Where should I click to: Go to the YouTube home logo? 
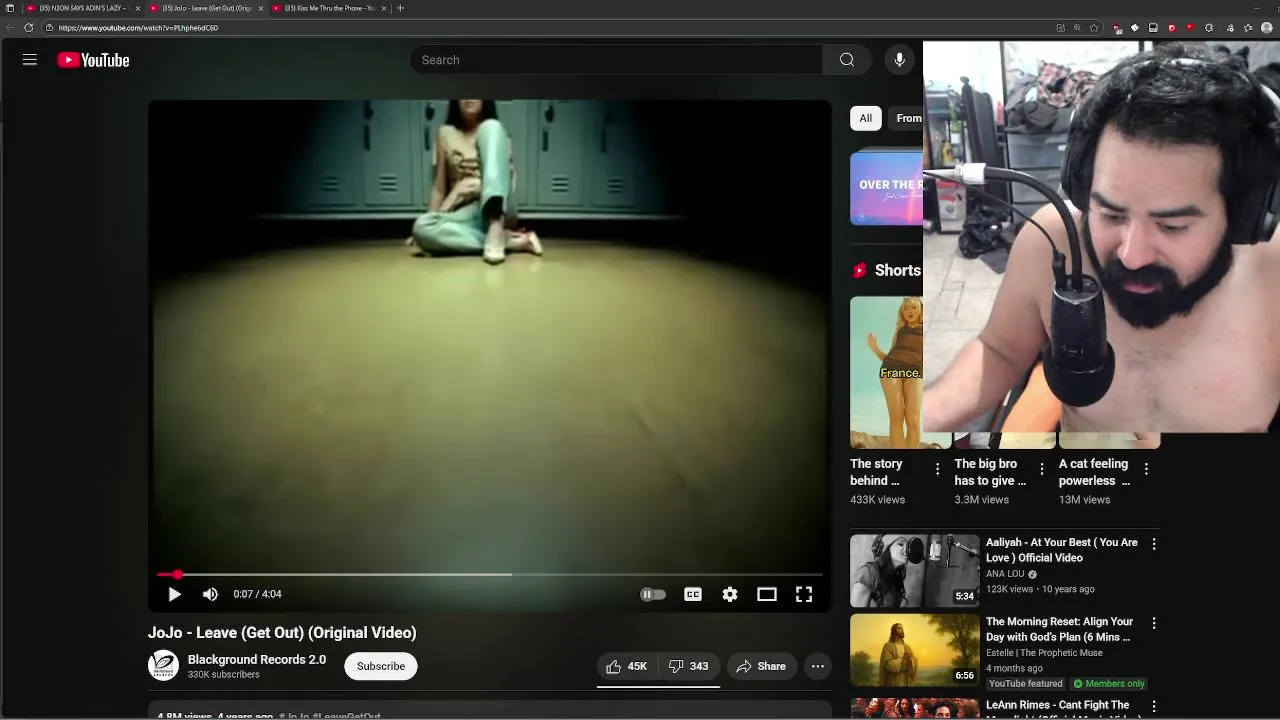[x=93, y=60]
